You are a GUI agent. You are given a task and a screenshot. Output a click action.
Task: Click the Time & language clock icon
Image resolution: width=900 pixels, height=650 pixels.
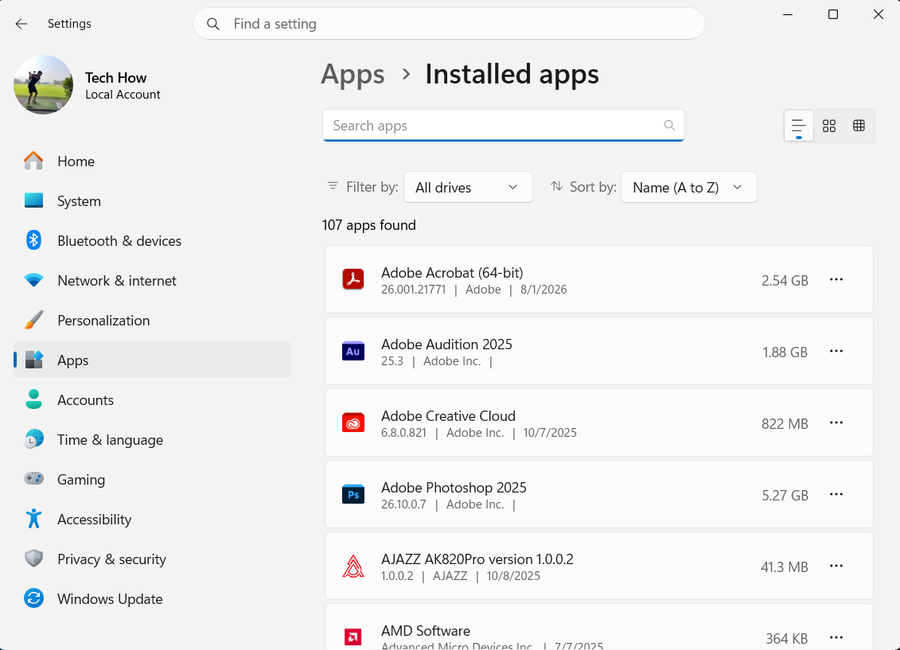coord(34,439)
